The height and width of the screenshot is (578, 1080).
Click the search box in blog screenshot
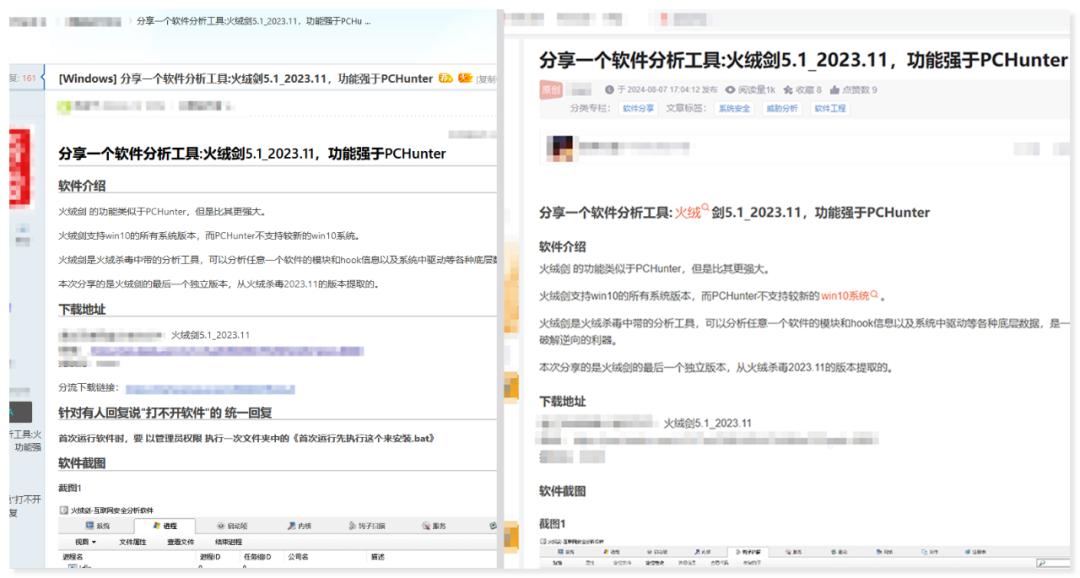[1052, 563]
